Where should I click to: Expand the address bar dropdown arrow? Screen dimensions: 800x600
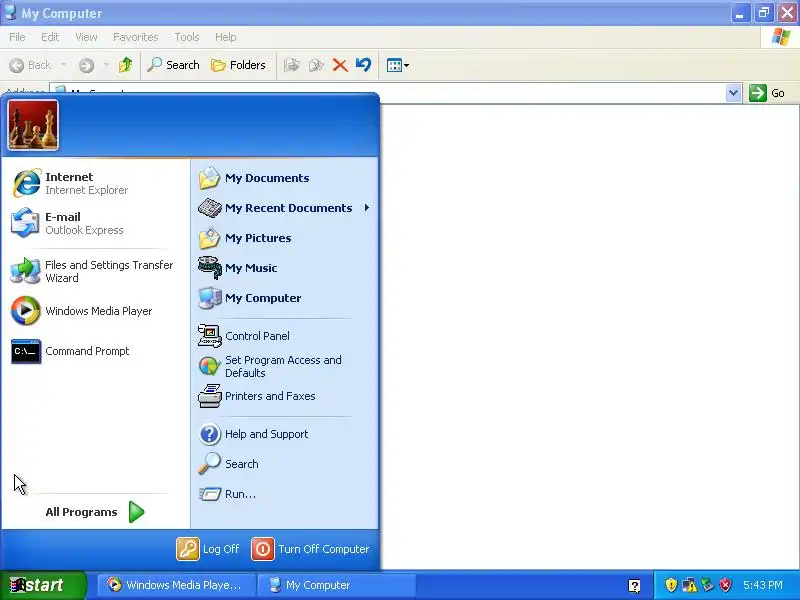click(734, 93)
